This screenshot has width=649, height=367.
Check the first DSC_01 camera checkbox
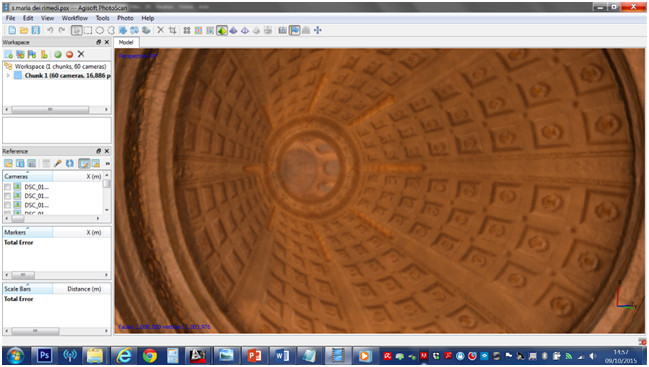click(7, 187)
